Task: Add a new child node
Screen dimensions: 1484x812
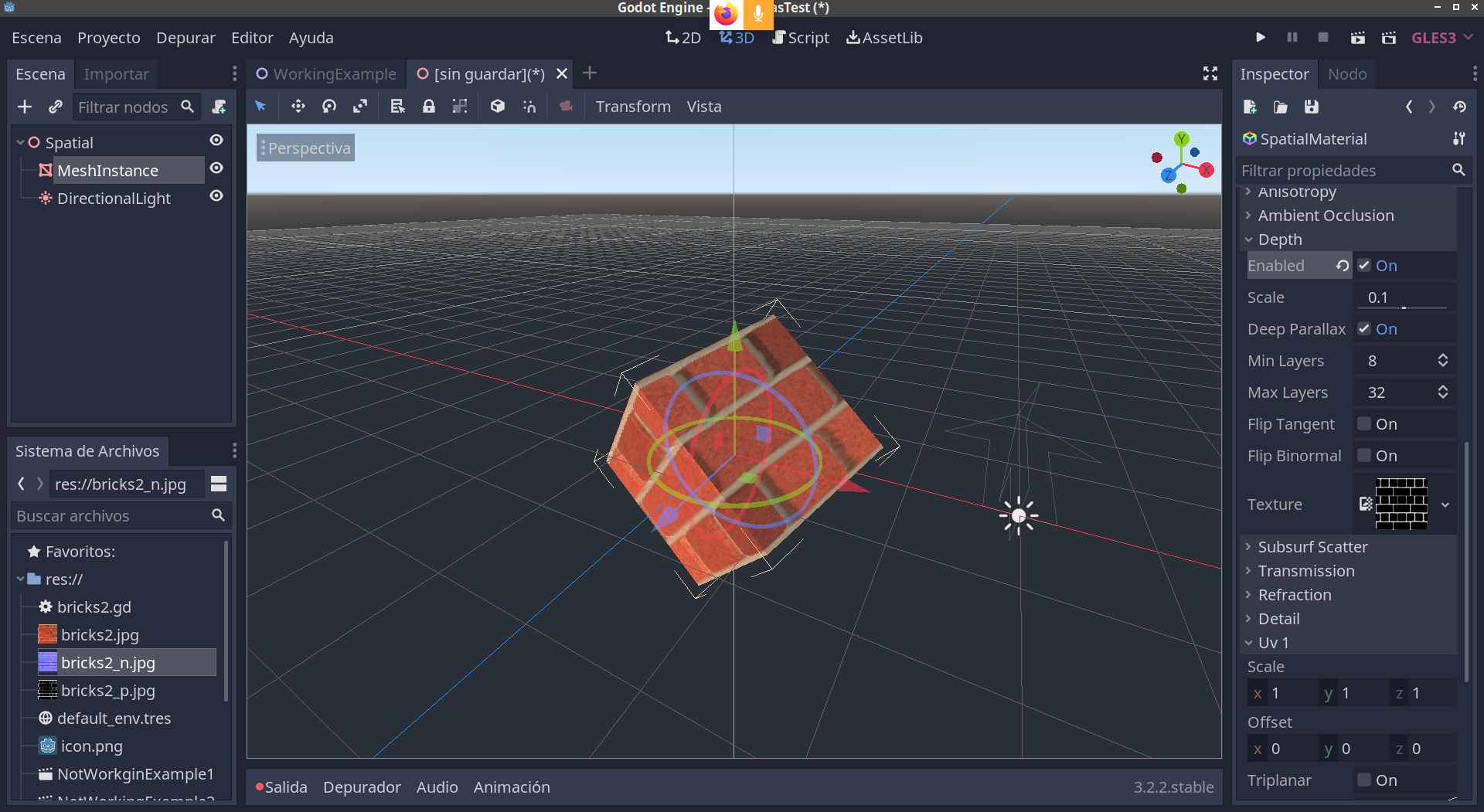Action: click(25, 107)
